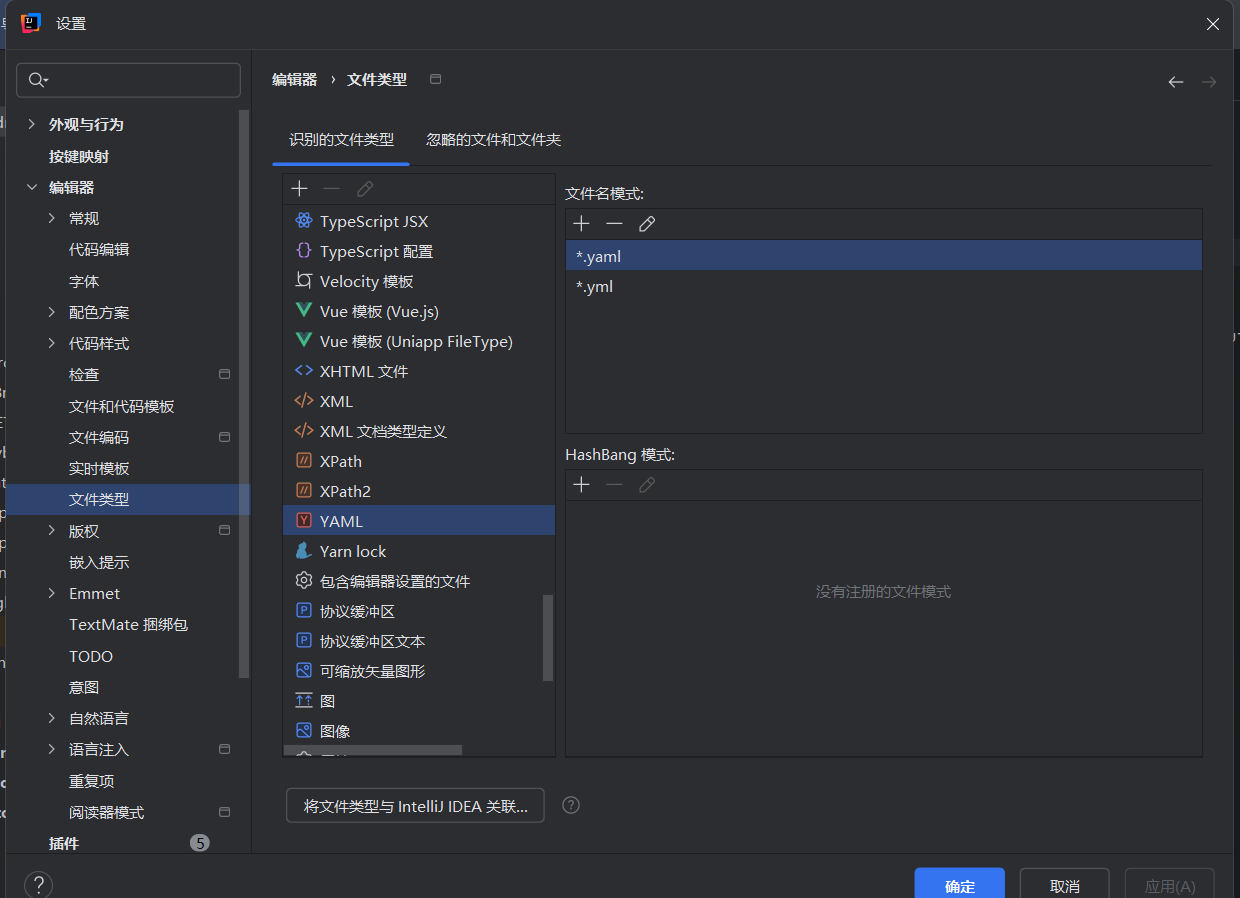Switch to the 识别的文件类型 tab

[x=341, y=140]
